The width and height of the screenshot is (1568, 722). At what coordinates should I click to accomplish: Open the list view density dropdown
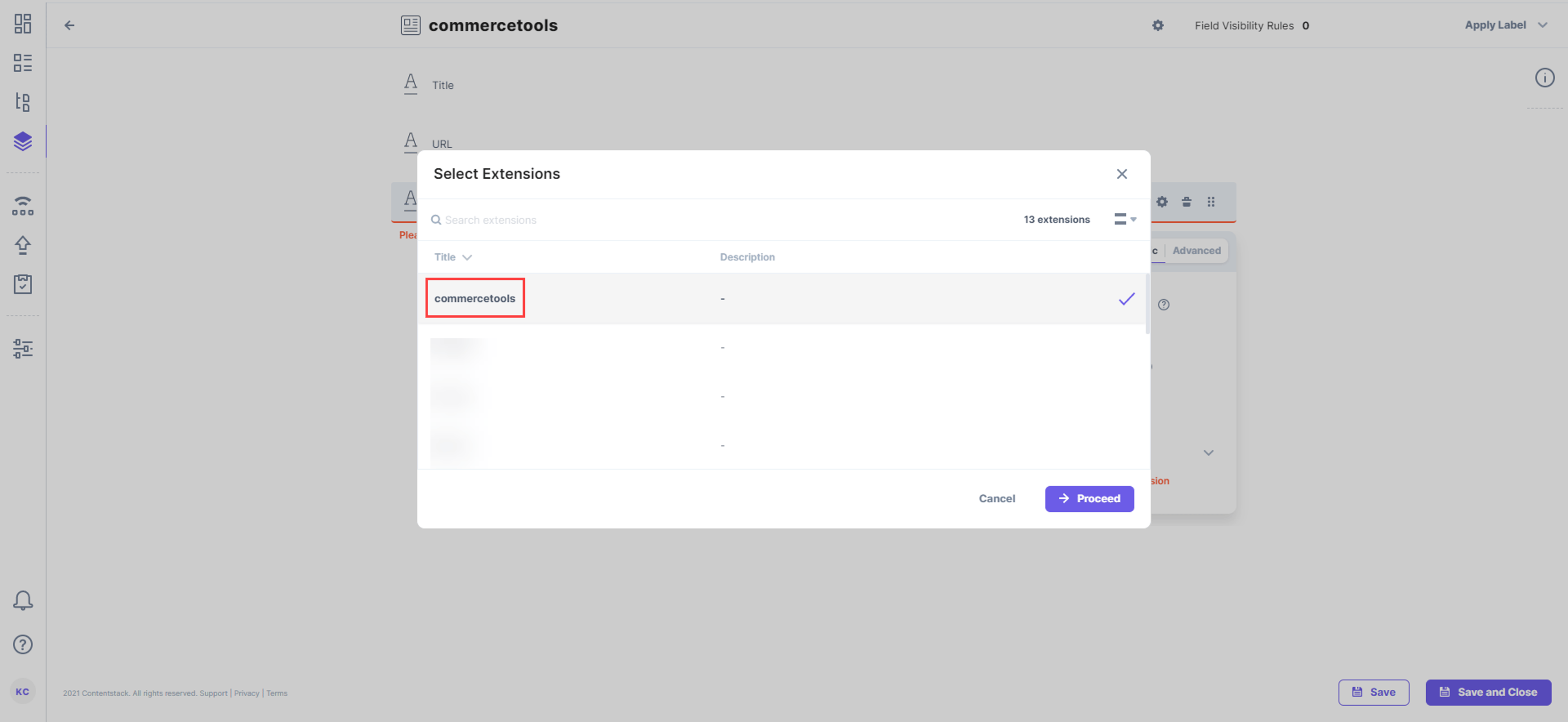(1125, 219)
